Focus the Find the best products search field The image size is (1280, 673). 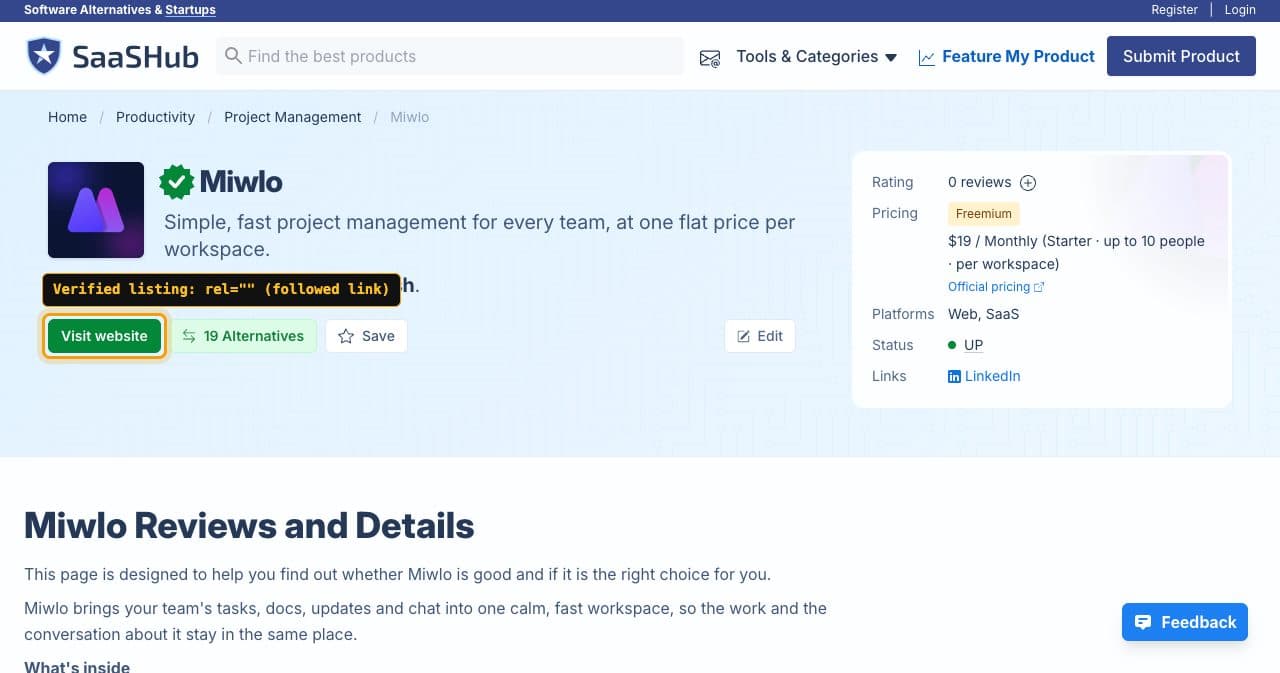[450, 56]
